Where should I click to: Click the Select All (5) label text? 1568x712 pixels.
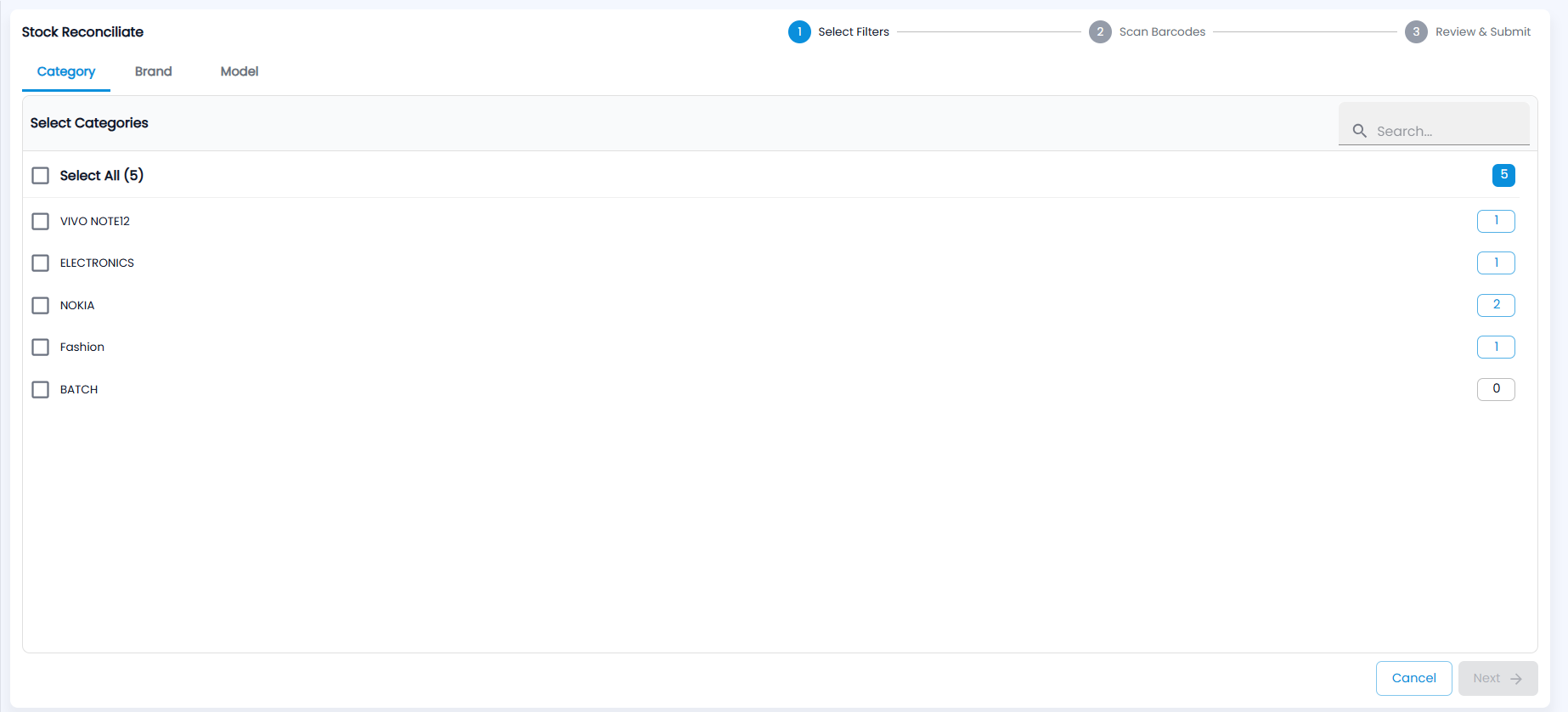tap(102, 175)
